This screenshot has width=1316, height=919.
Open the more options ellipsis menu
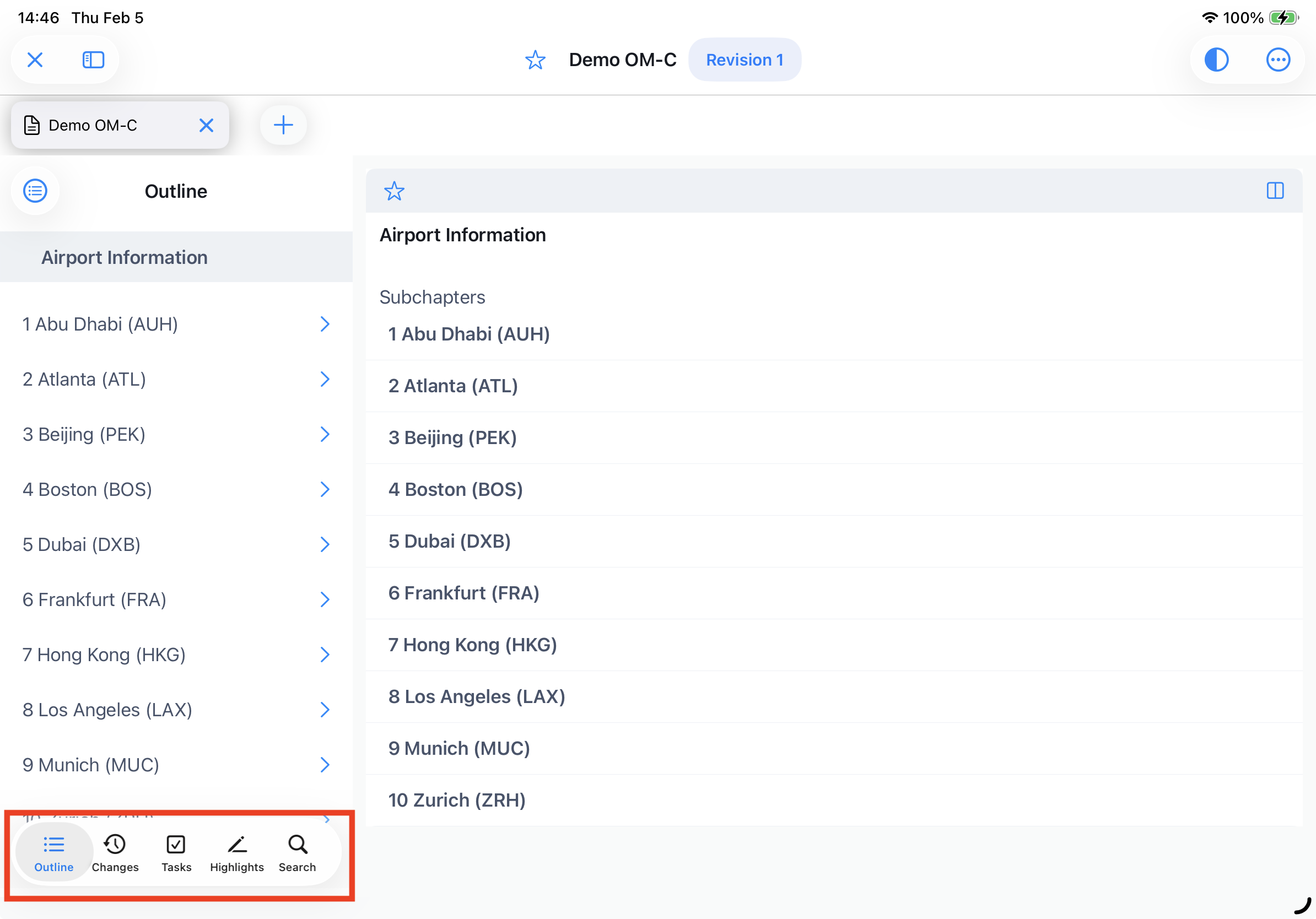(1277, 60)
